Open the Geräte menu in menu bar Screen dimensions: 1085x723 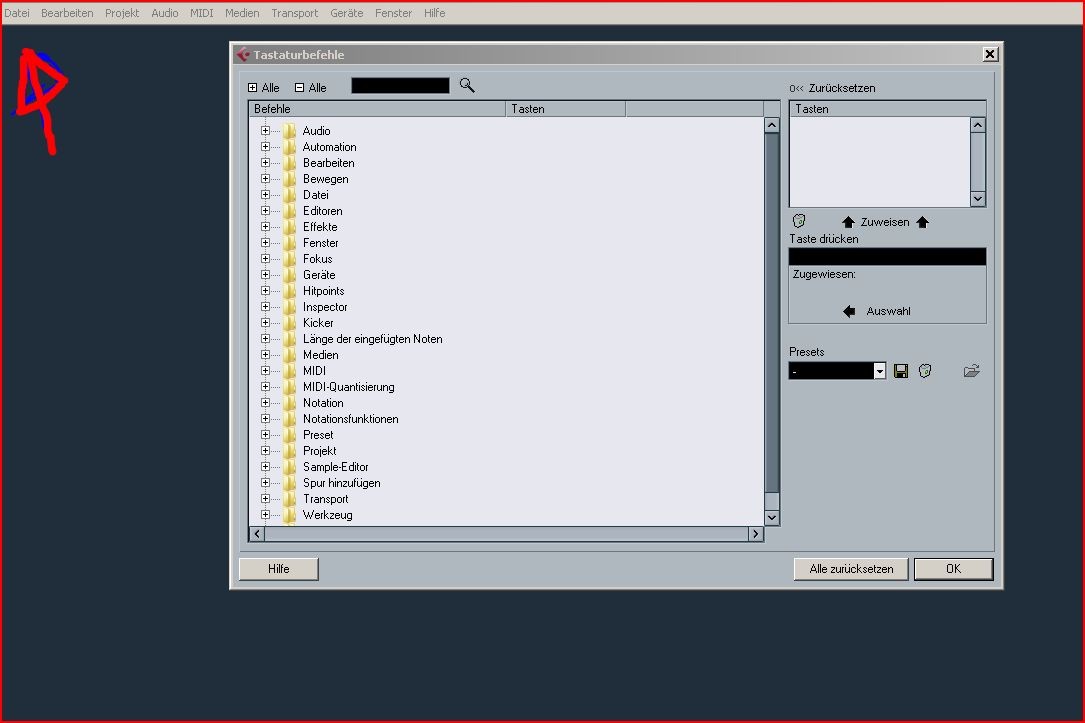tap(347, 13)
